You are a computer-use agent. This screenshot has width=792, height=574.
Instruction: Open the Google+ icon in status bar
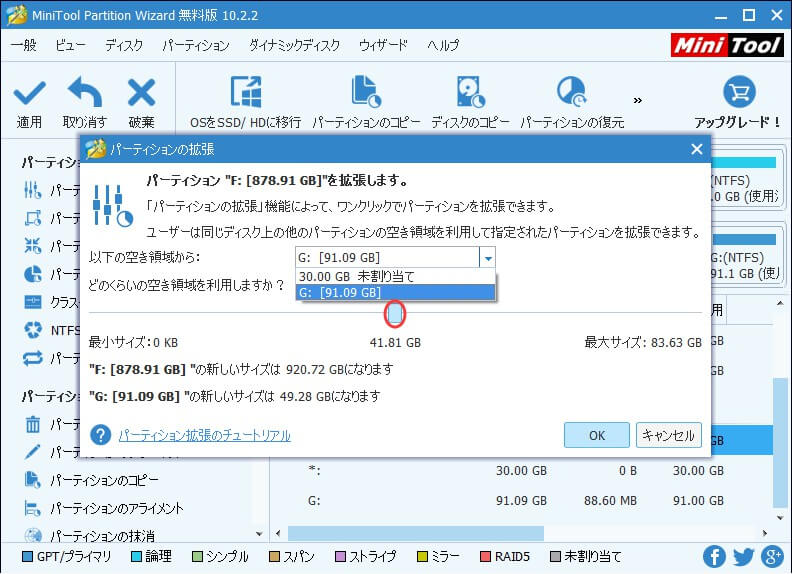tap(772, 556)
